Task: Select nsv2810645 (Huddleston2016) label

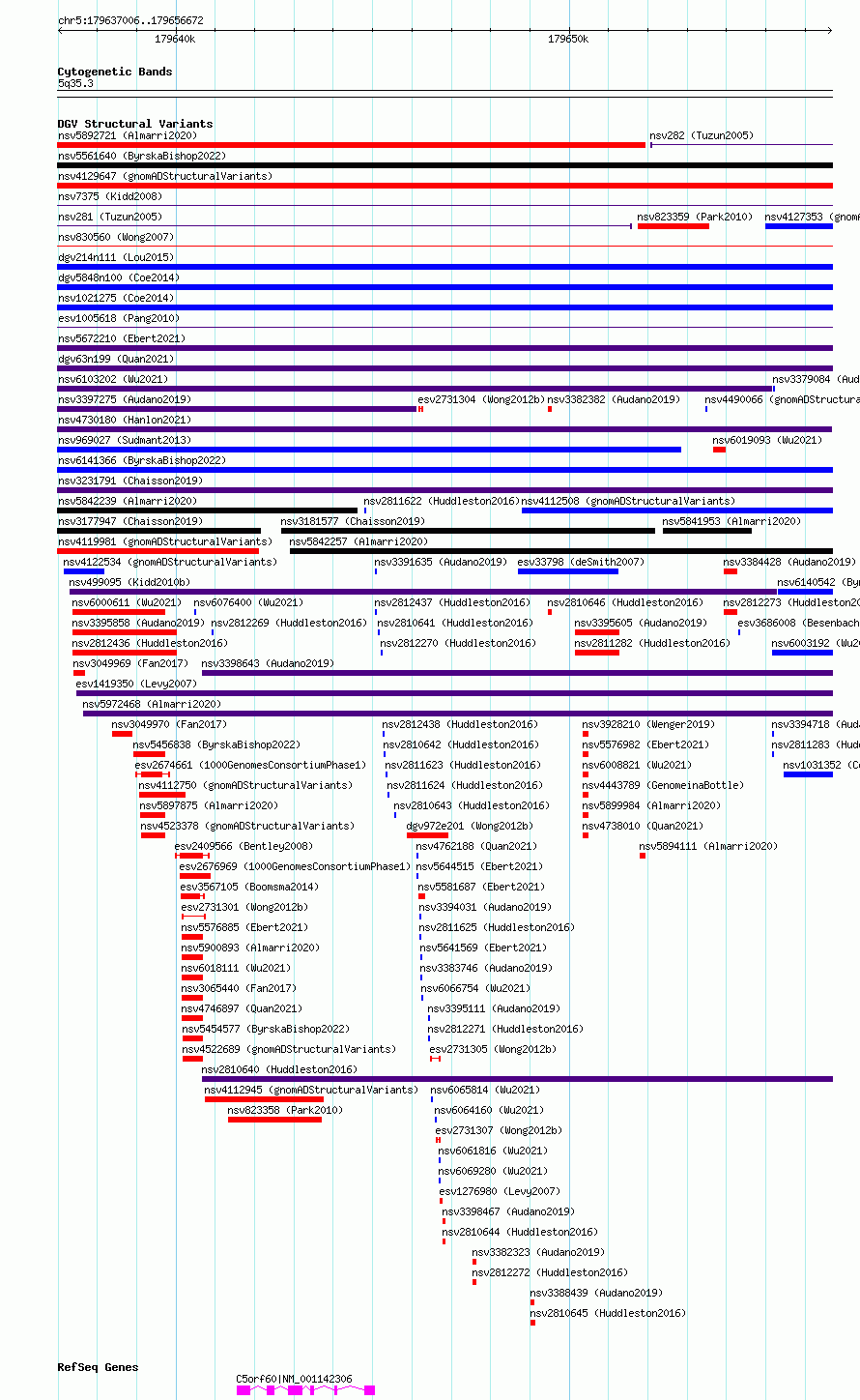Action: pyautogui.click(x=608, y=1314)
